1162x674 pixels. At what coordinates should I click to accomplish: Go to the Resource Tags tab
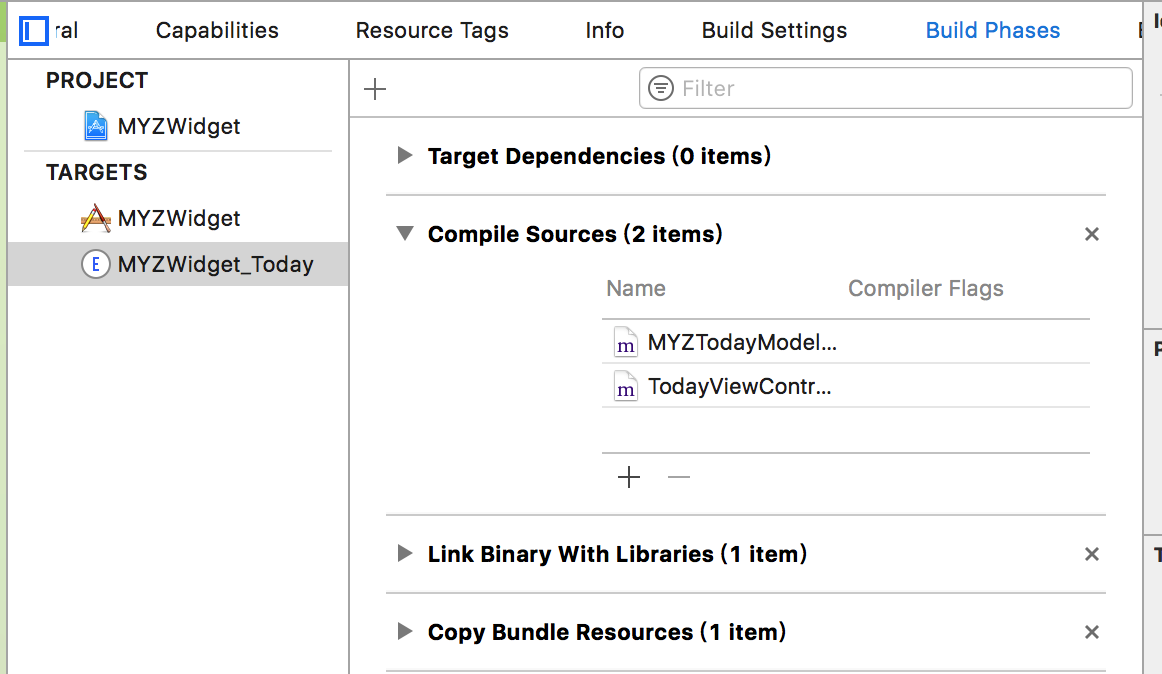pyautogui.click(x=432, y=31)
